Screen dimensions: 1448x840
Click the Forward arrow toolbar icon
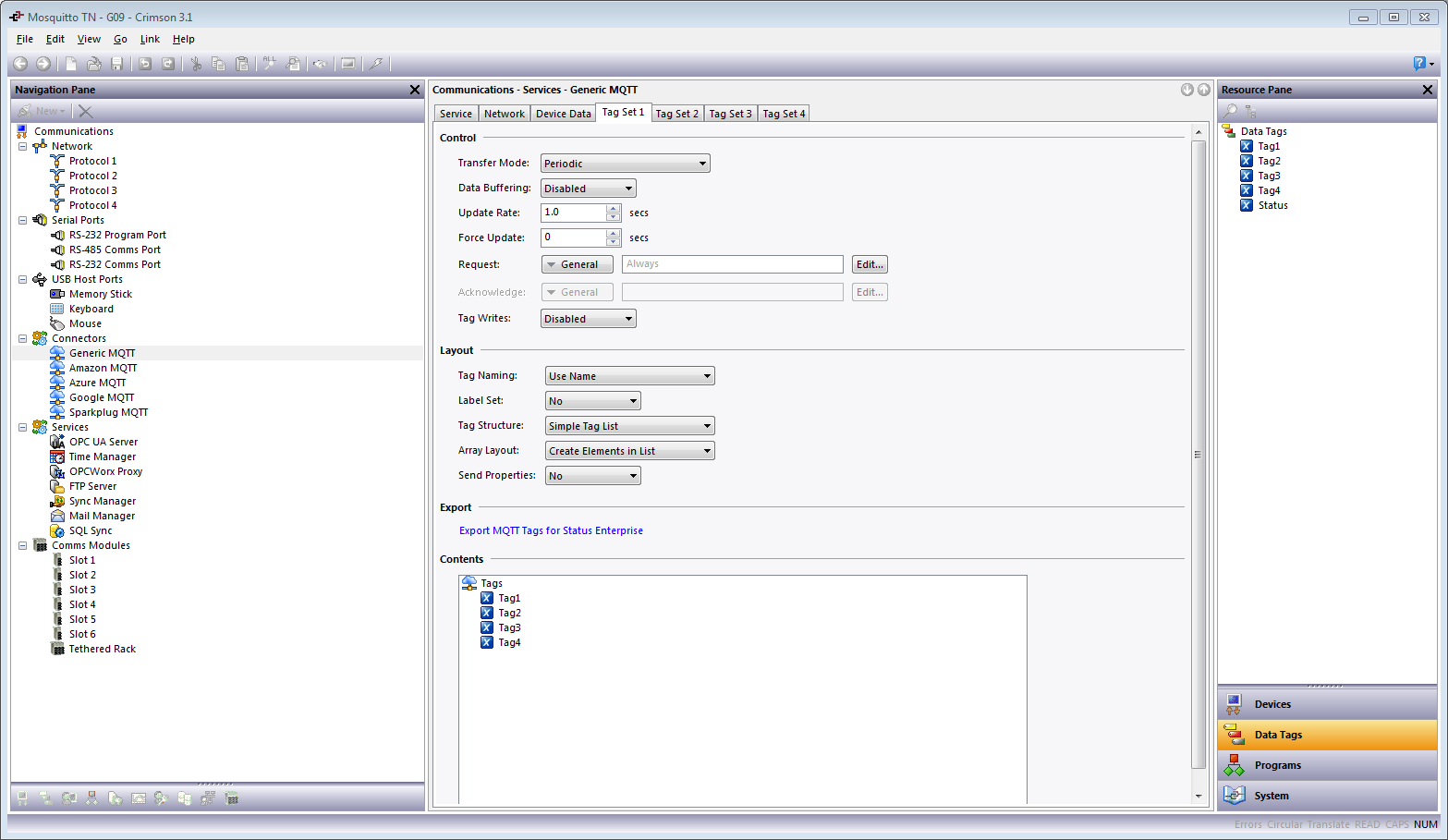tap(43, 64)
